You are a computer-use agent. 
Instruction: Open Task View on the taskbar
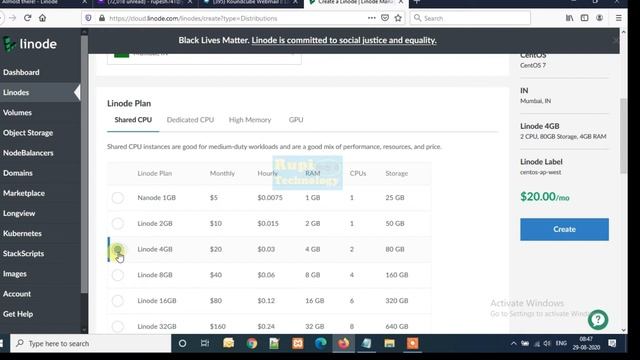205,344
